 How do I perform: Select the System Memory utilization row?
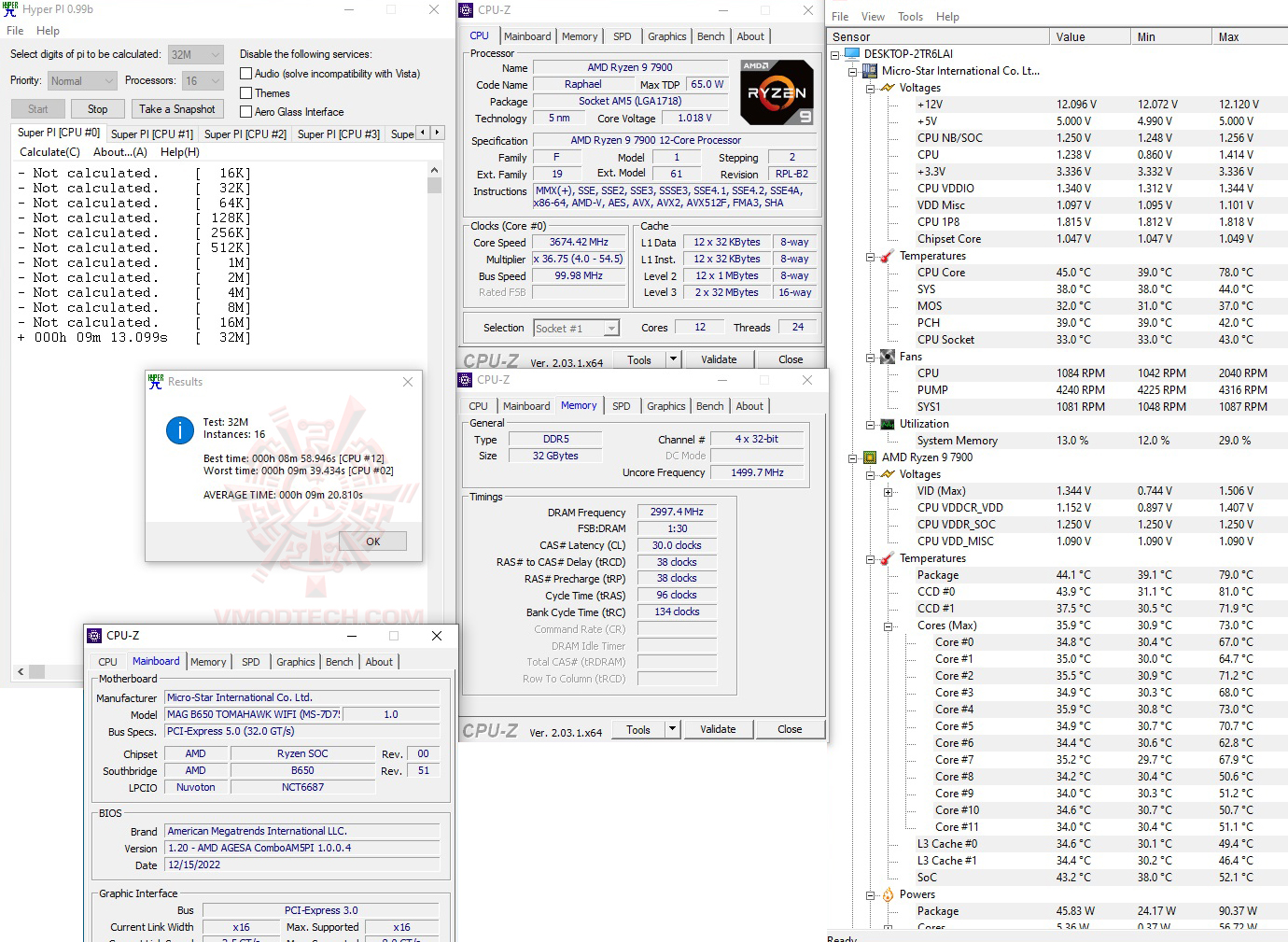coord(1057,441)
